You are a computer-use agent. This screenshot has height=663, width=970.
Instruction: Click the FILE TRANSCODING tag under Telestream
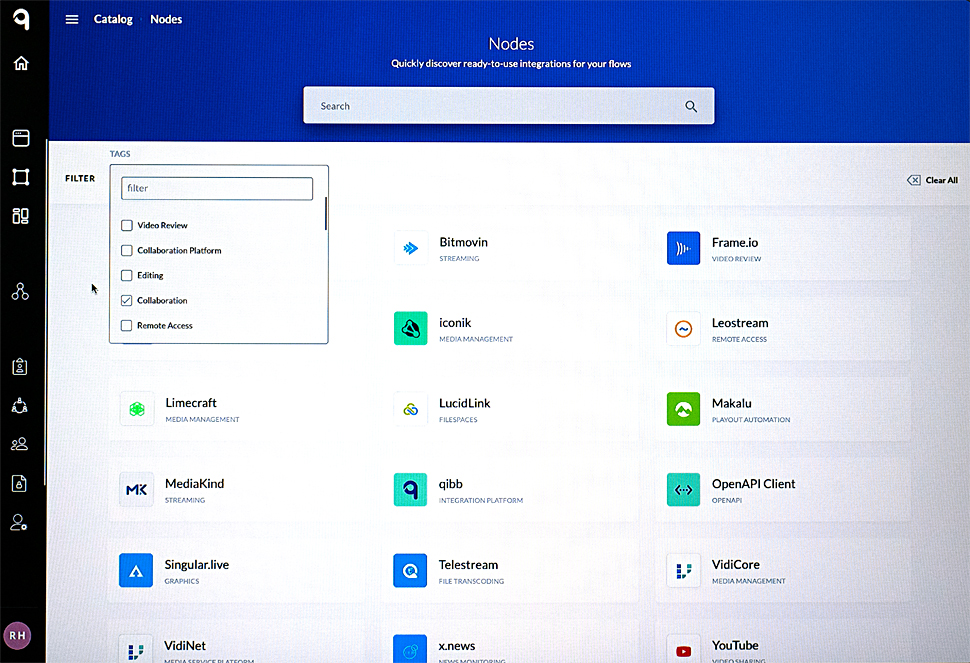(471, 581)
